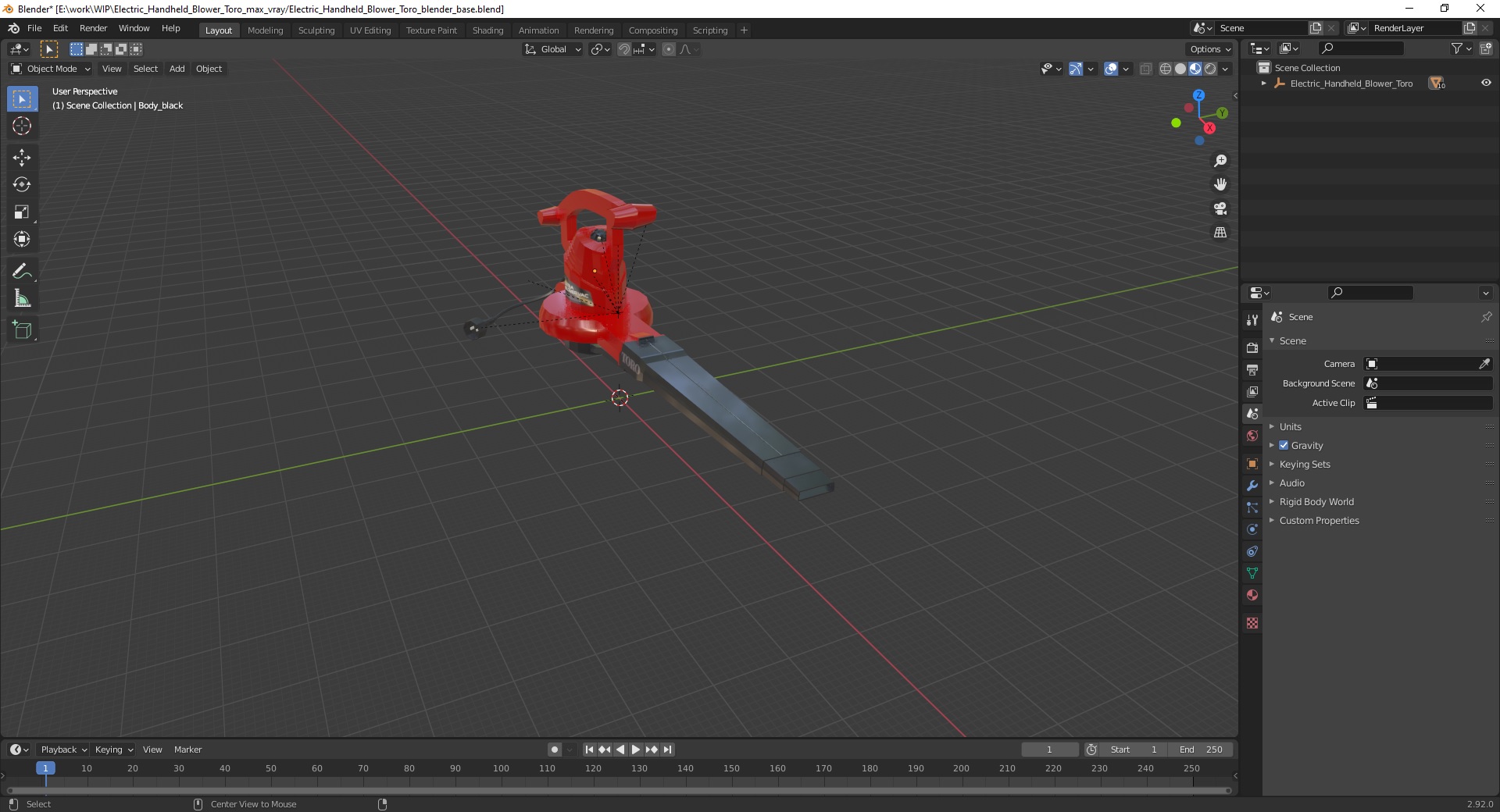This screenshot has height=812, width=1500.
Task: Select the Cursor tool in toolbar
Action: coord(22,126)
